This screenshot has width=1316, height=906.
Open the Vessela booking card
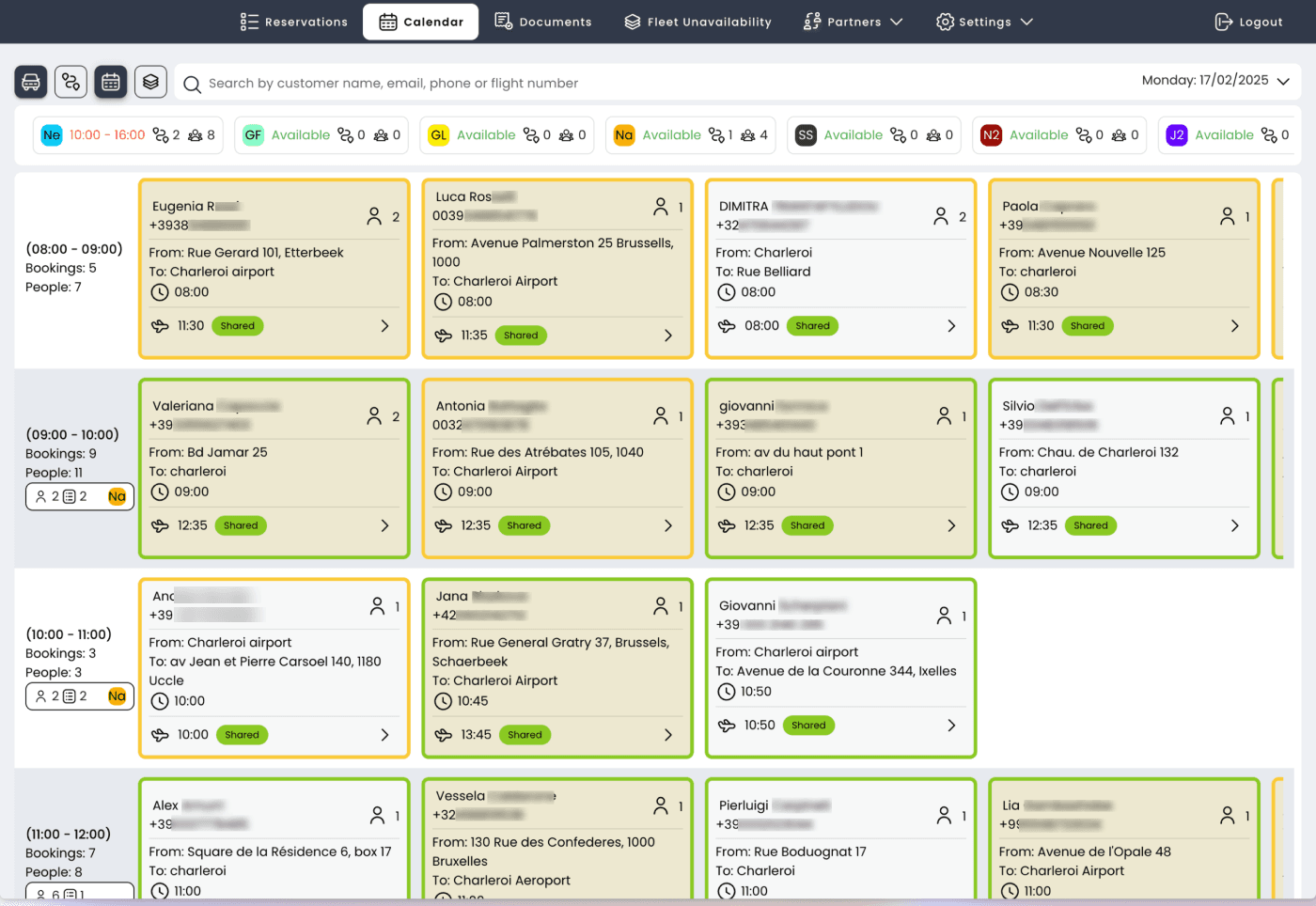click(557, 839)
